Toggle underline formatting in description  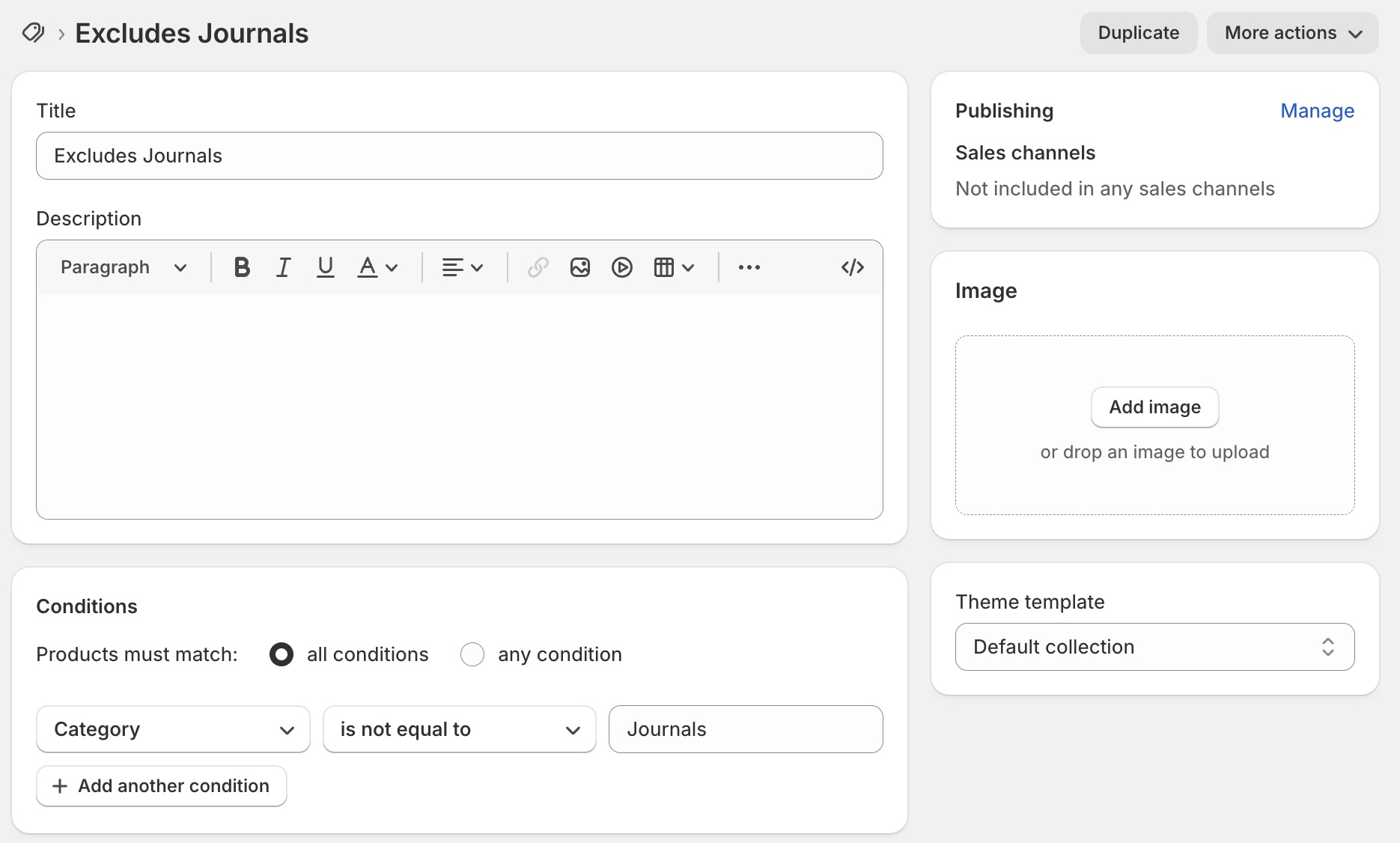325,267
